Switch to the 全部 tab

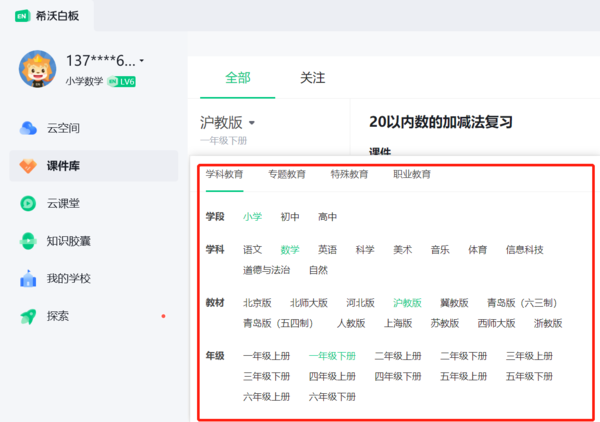[x=238, y=78]
